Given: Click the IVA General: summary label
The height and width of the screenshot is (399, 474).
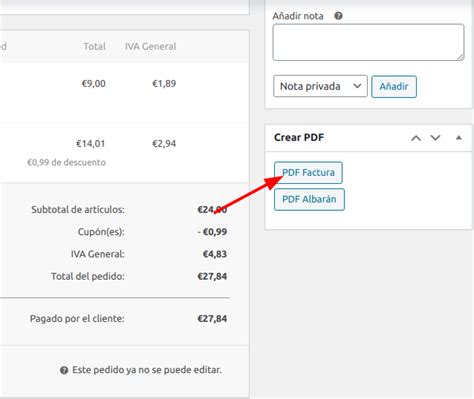Looking at the screenshot, I should [98, 254].
